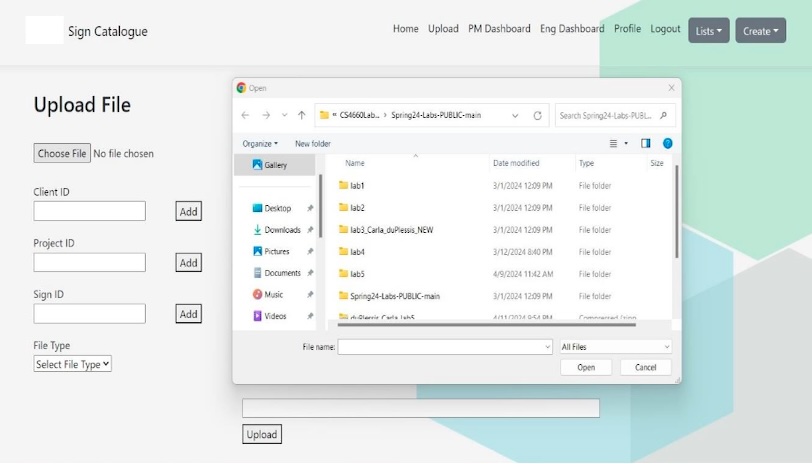This screenshot has width=812, height=464.
Task: Select lab3_Carla_duPlessis_NEW folder
Action: (x=386, y=229)
